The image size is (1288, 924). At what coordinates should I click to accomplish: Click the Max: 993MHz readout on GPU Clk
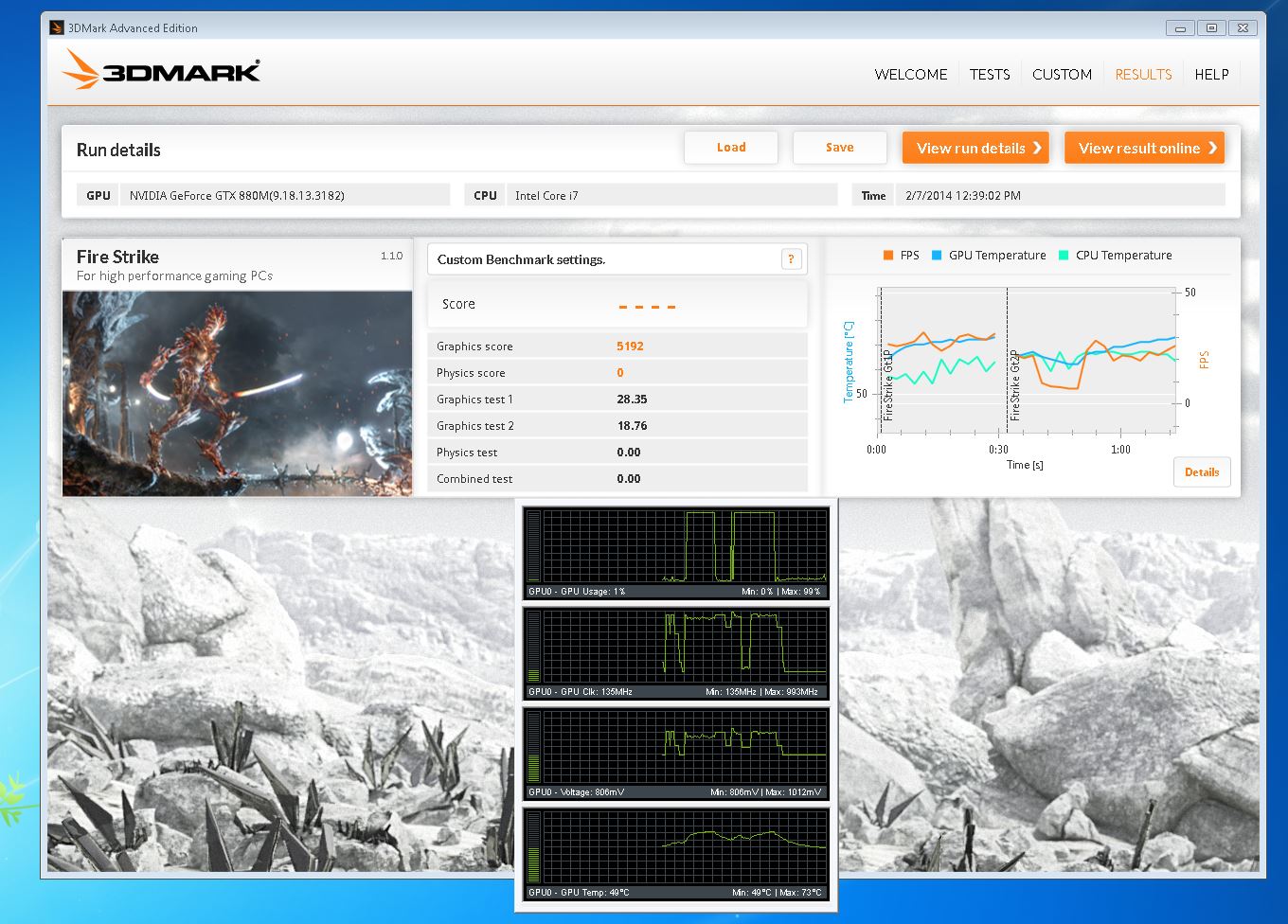792,692
